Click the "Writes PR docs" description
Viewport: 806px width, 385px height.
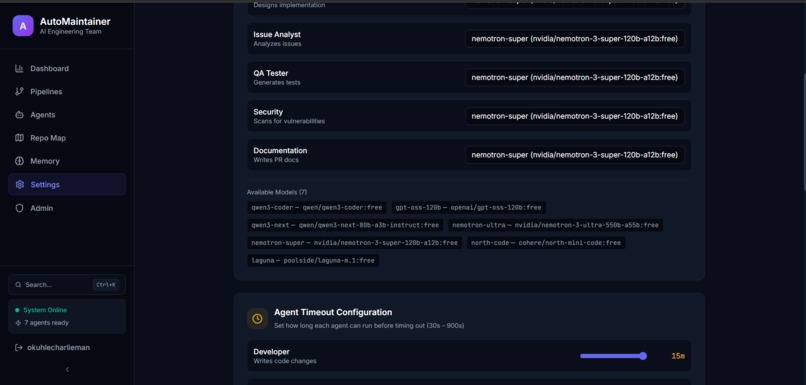pos(276,160)
